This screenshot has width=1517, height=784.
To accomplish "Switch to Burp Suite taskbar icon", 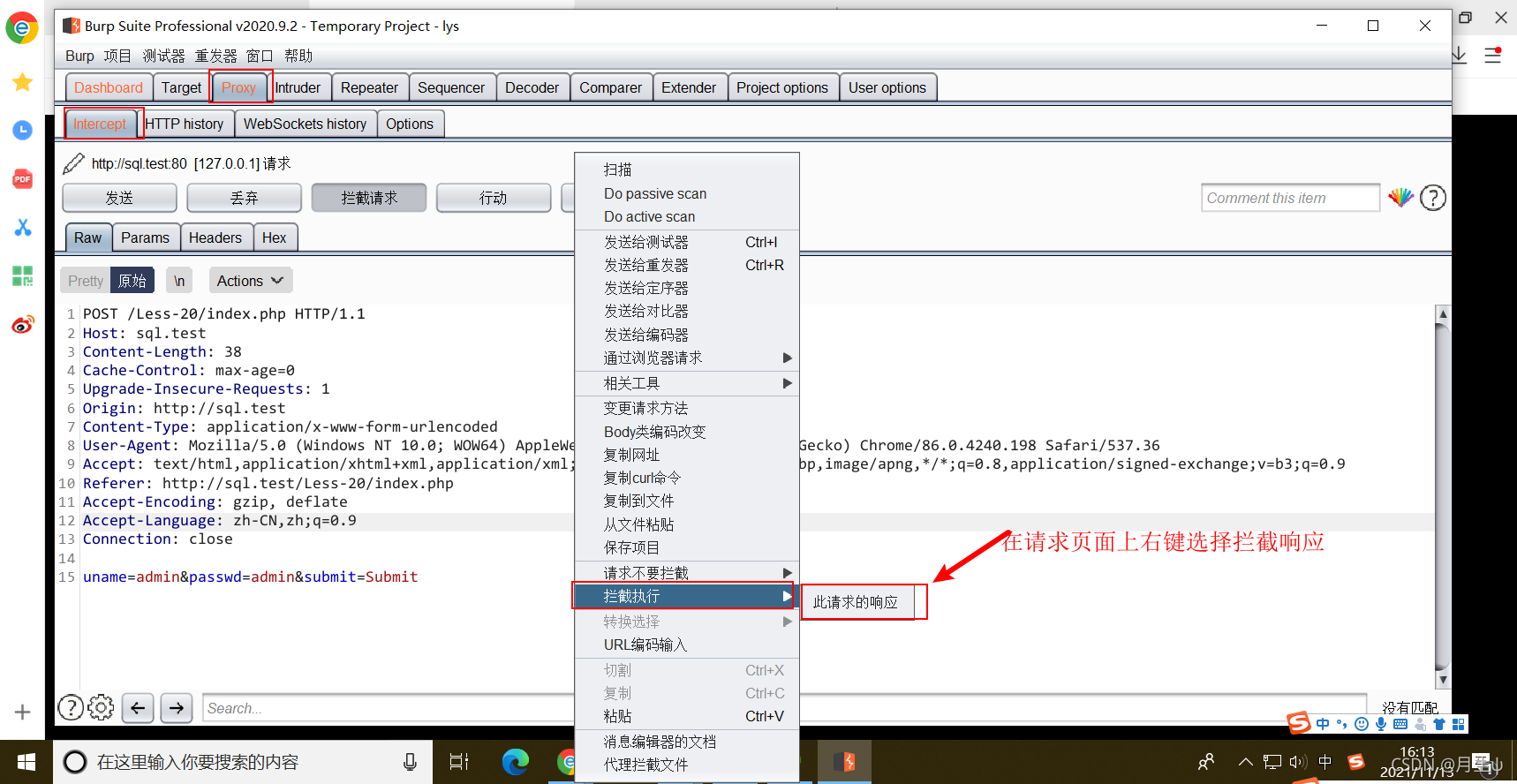I will 845,762.
